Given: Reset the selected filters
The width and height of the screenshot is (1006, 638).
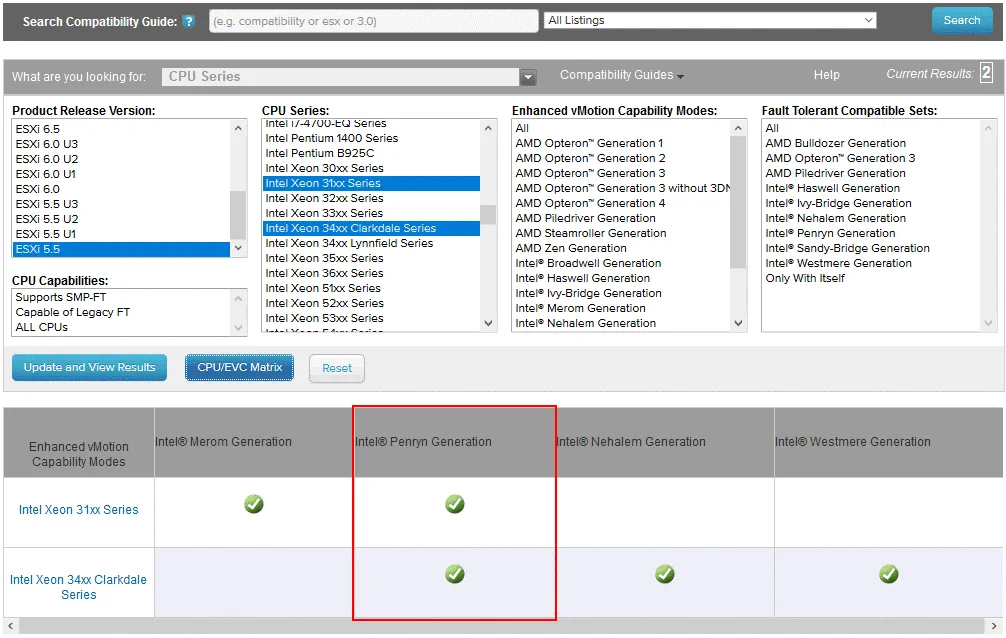Looking at the screenshot, I should pyautogui.click(x=337, y=368).
